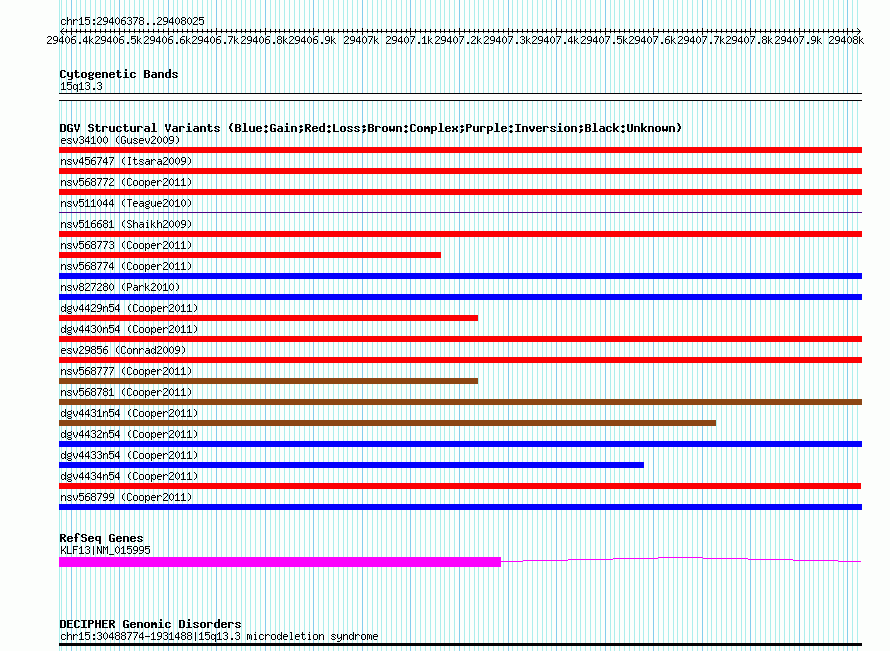Click the red bar under nsv568772

click(460, 192)
